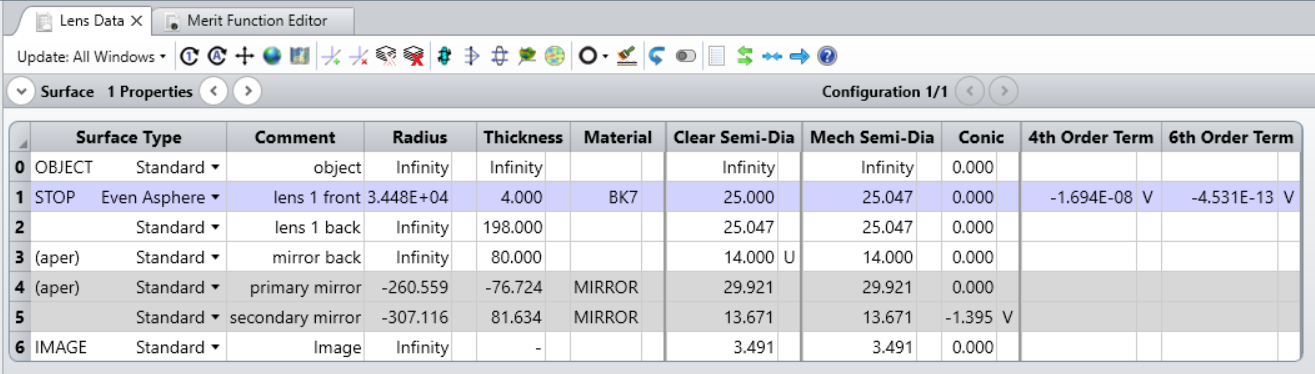Click the black circle aperture icon

coord(588,57)
